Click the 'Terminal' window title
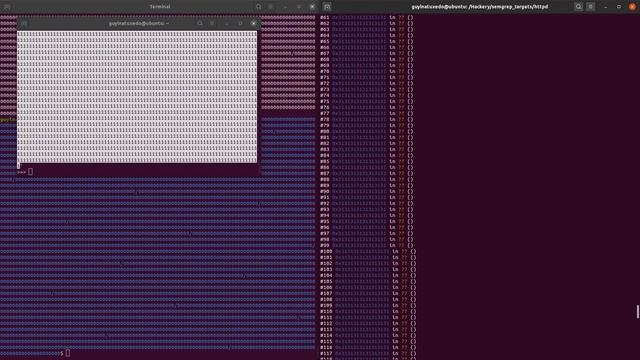The image size is (640, 360). pos(160,7)
